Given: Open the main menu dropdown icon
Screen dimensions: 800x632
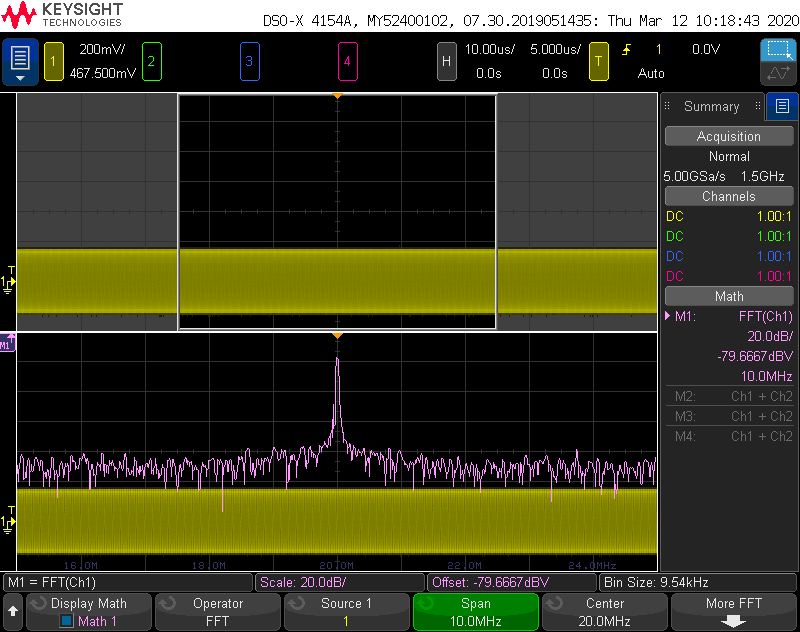Looking at the screenshot, I should coord(20,61).
